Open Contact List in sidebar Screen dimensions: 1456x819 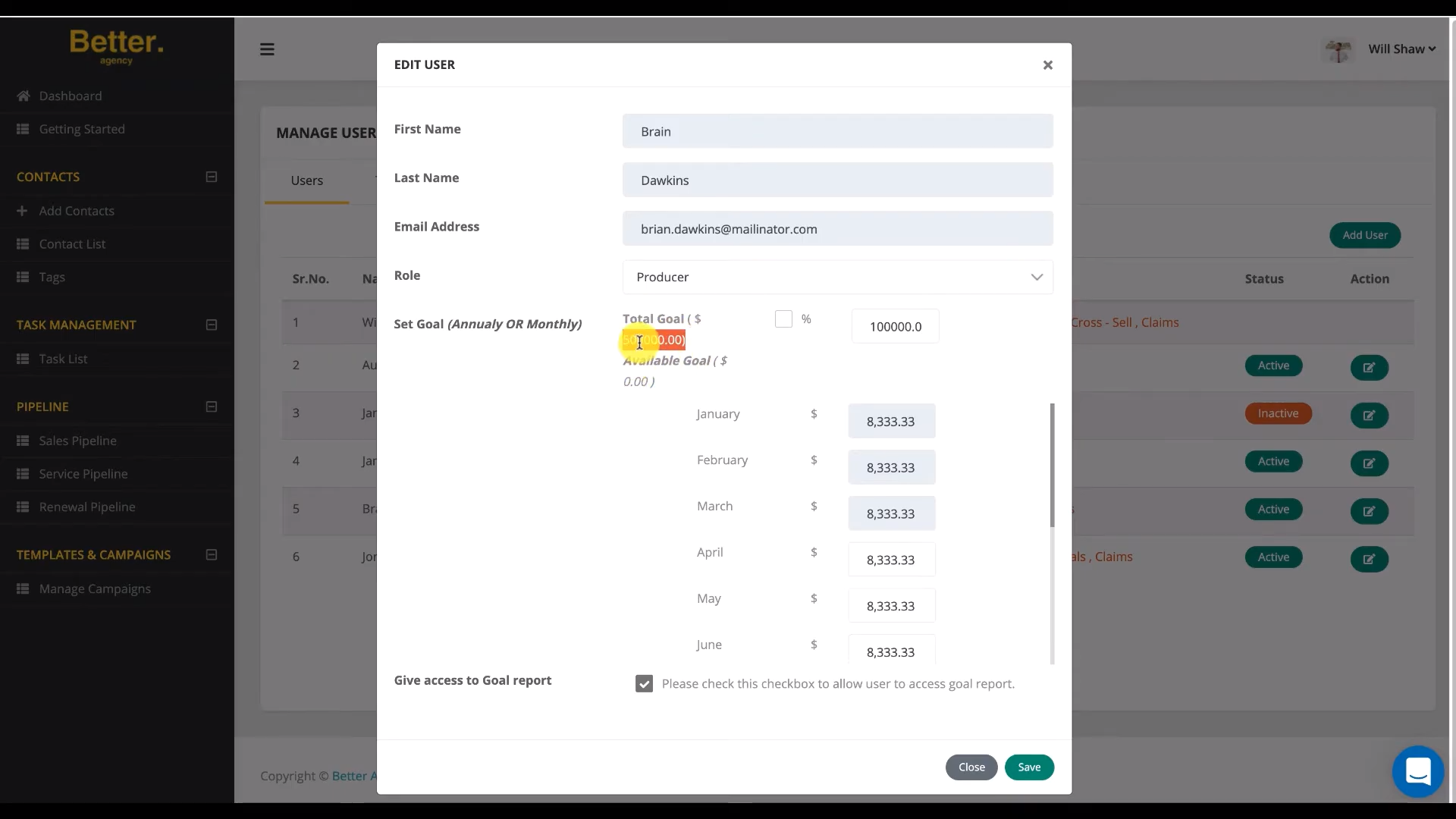(72, 244)
